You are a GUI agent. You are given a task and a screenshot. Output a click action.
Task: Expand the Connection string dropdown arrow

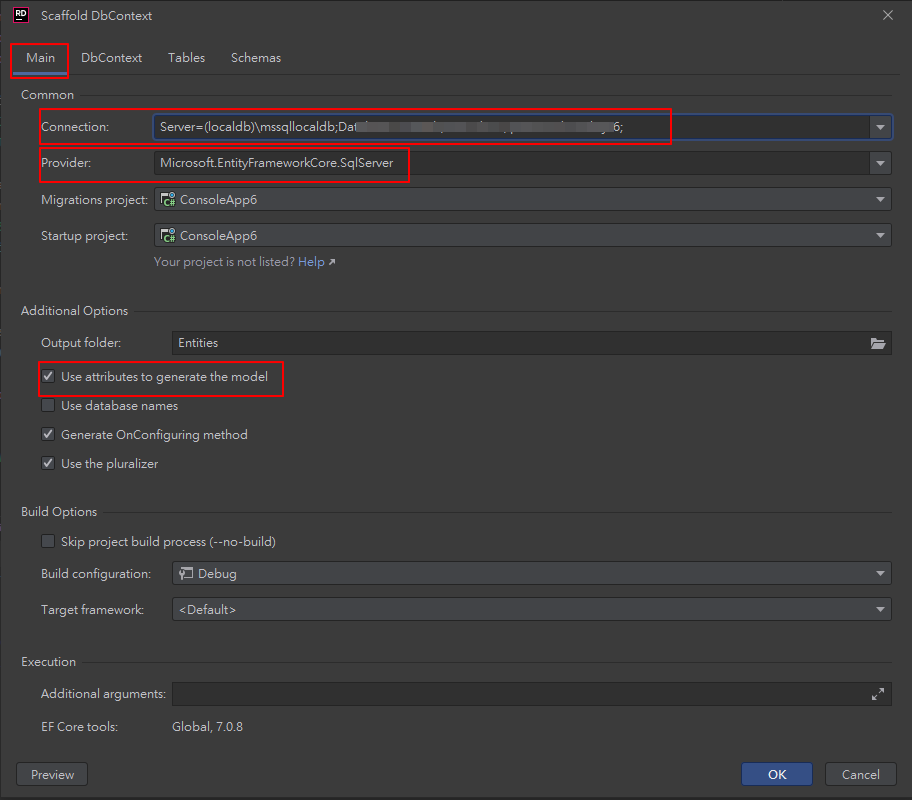(880, 127)
